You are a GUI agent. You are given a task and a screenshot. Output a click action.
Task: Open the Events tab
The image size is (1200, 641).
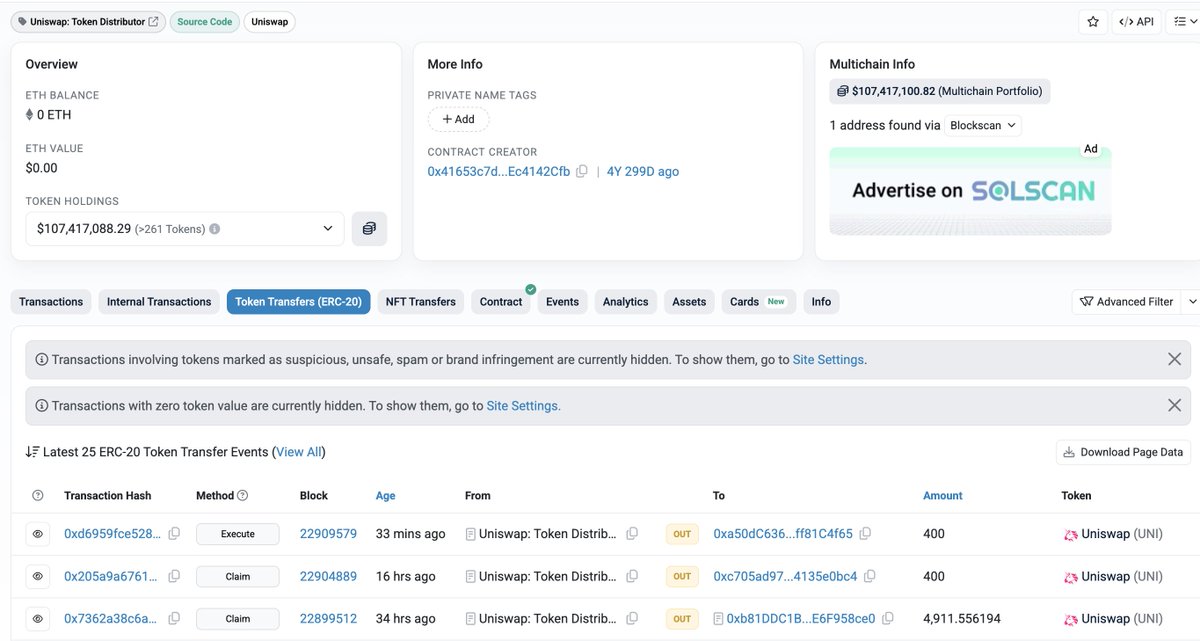(562, 302)
